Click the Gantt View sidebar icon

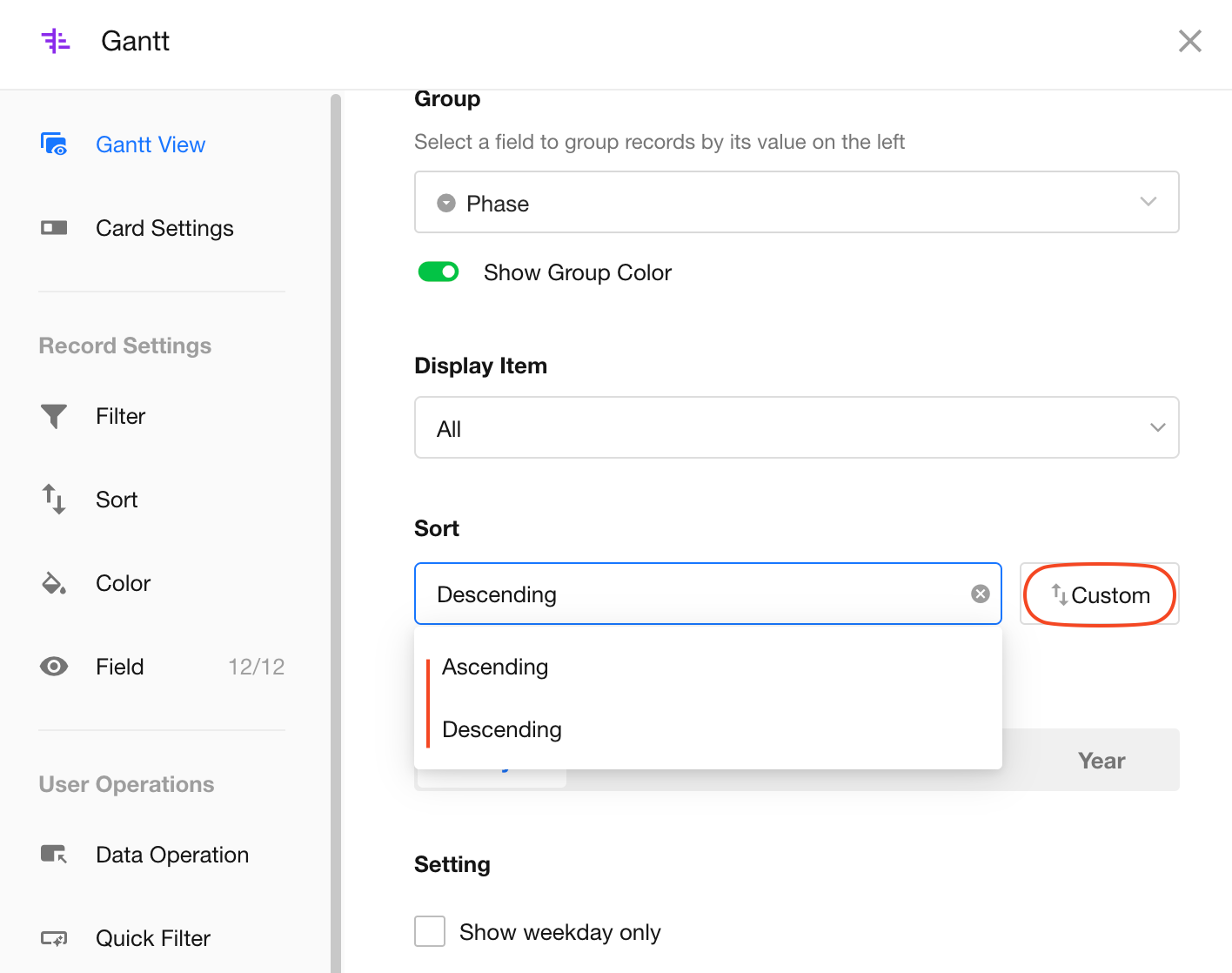[x=54, y=144]
